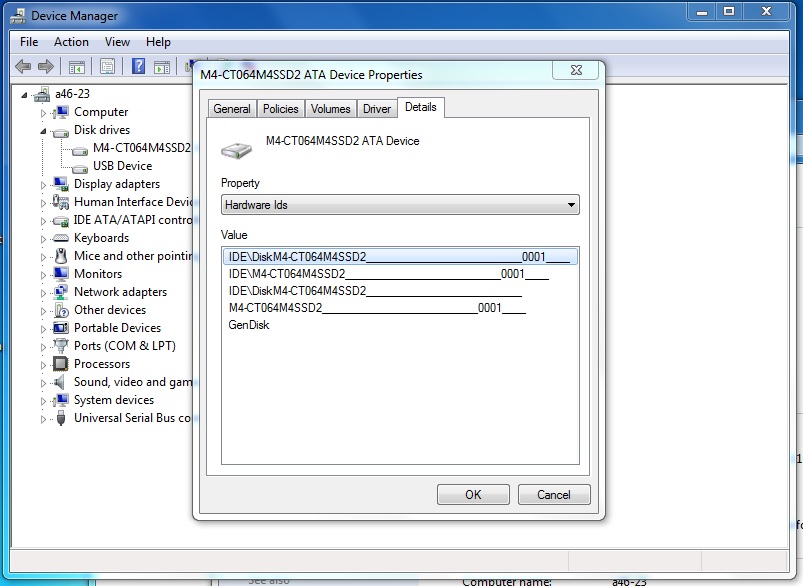This screenshot has height=586, width=803.
Task: Expand the Processors node arrow
Action: 43,365
